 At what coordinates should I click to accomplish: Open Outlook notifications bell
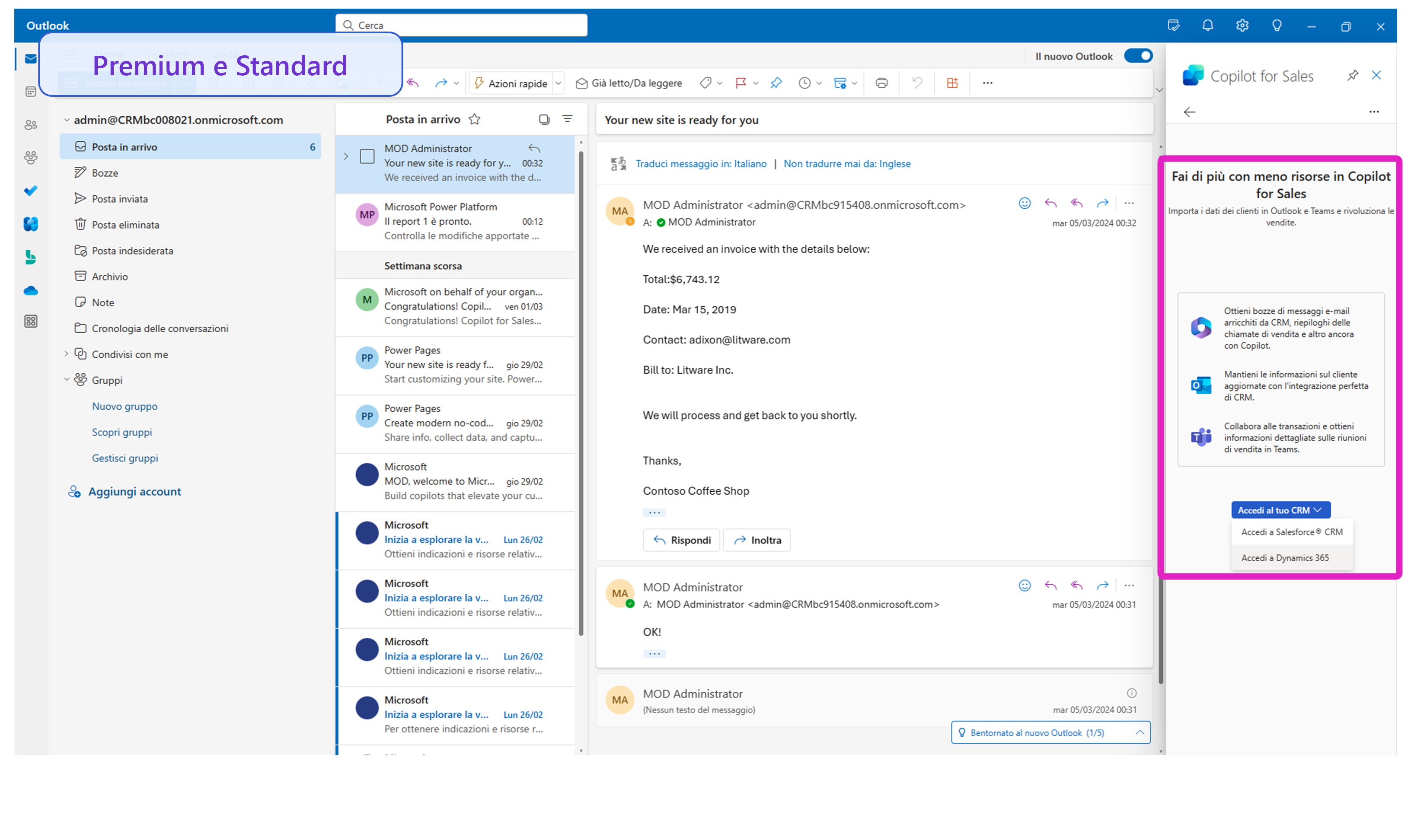(x=1208, y=25)
